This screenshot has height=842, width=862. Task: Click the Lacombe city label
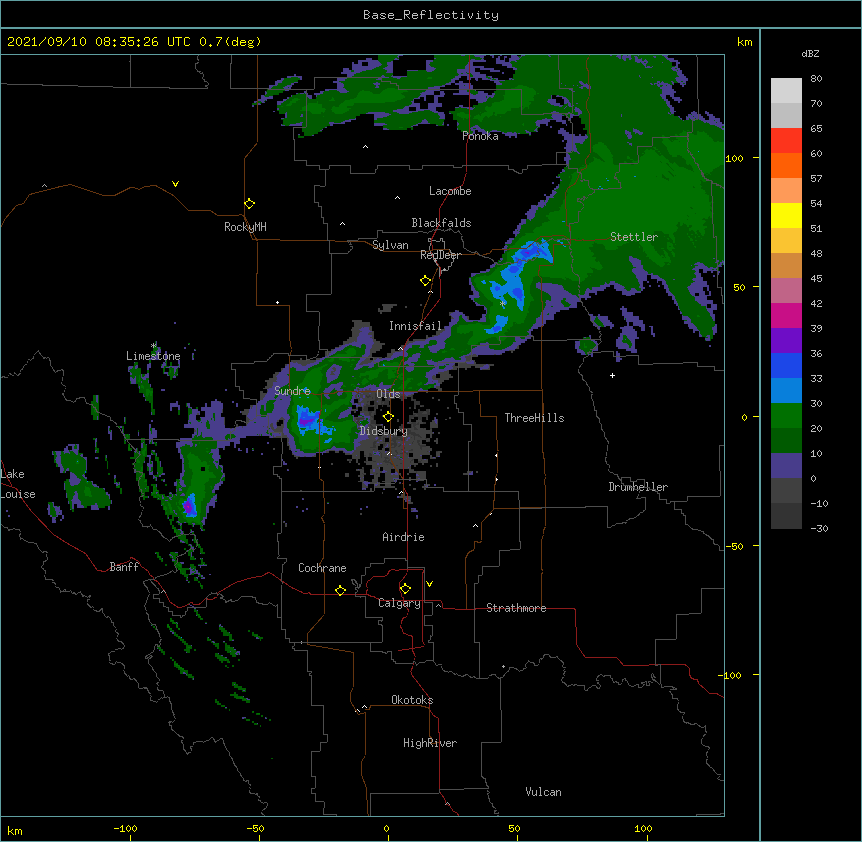pos(450,191)
